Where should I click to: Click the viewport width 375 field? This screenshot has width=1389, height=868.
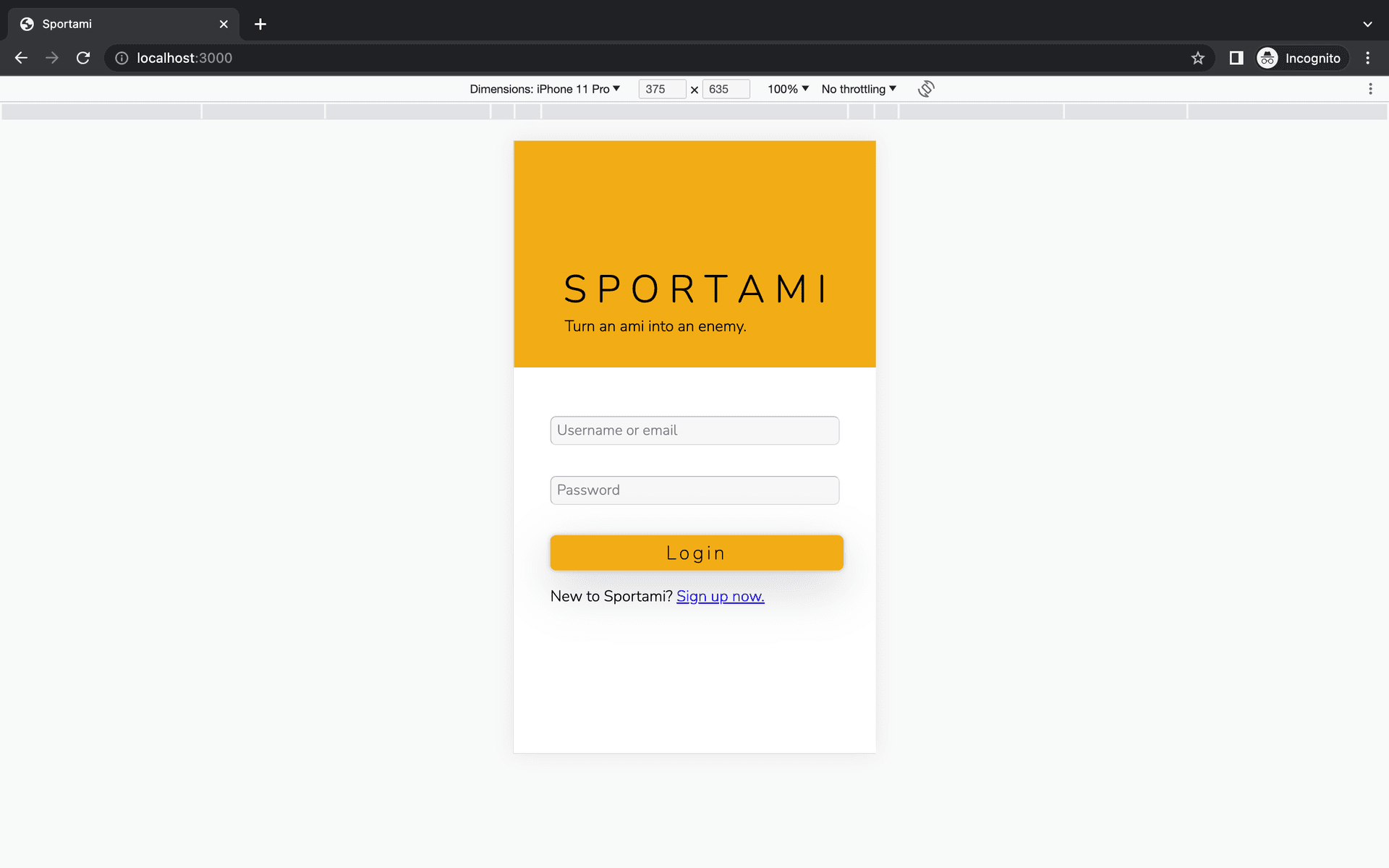[x=661, y=89]
